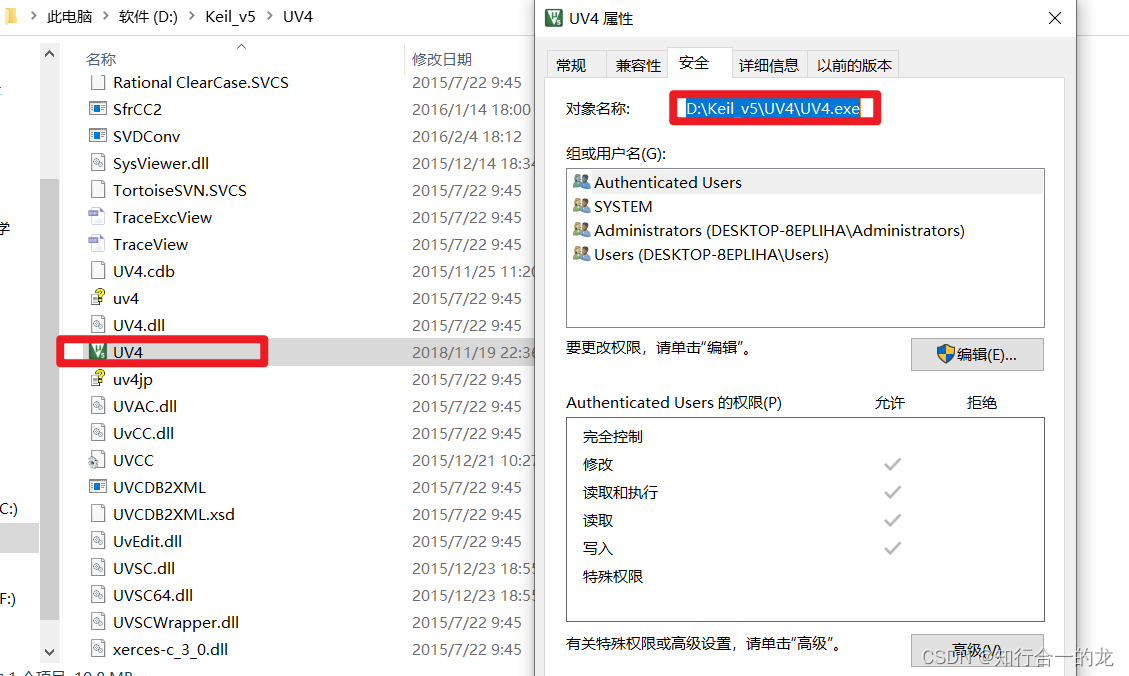Expand chevron after 软件 (D:) breadcrumb
Viewport: 1129px width, 676px height.
click(x=192, y=16)
